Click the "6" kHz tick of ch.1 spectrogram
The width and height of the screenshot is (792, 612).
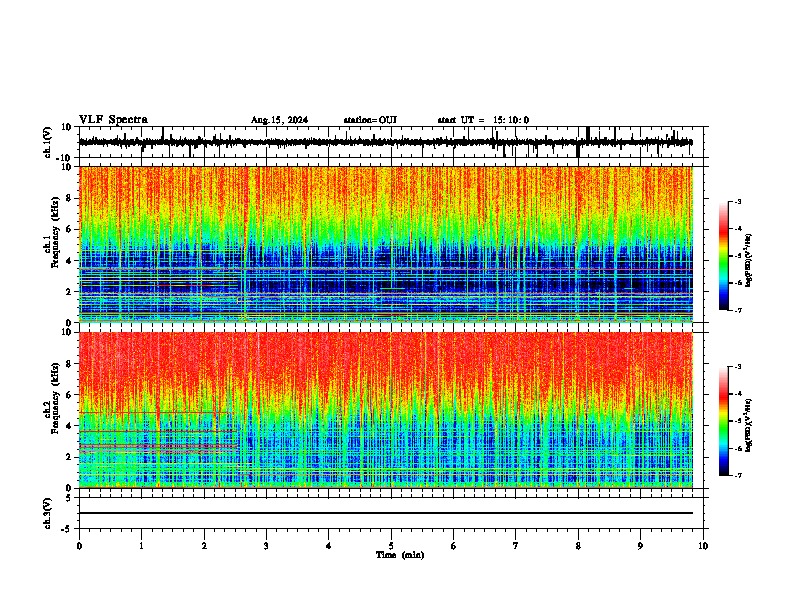click(69, 229)
